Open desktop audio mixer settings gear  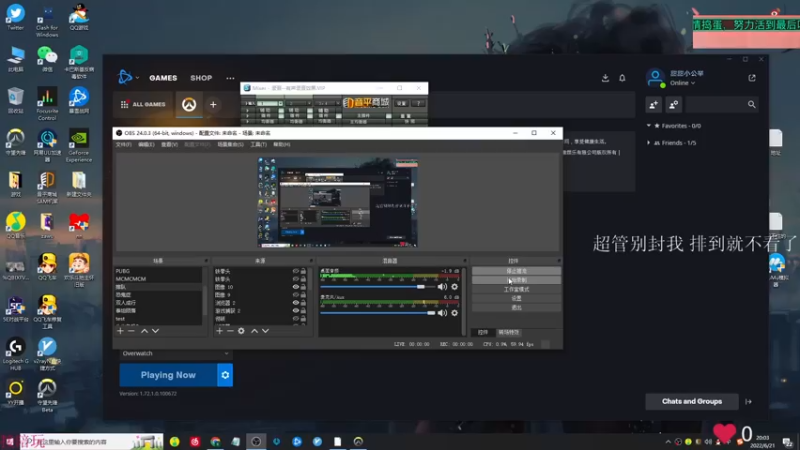455,287
